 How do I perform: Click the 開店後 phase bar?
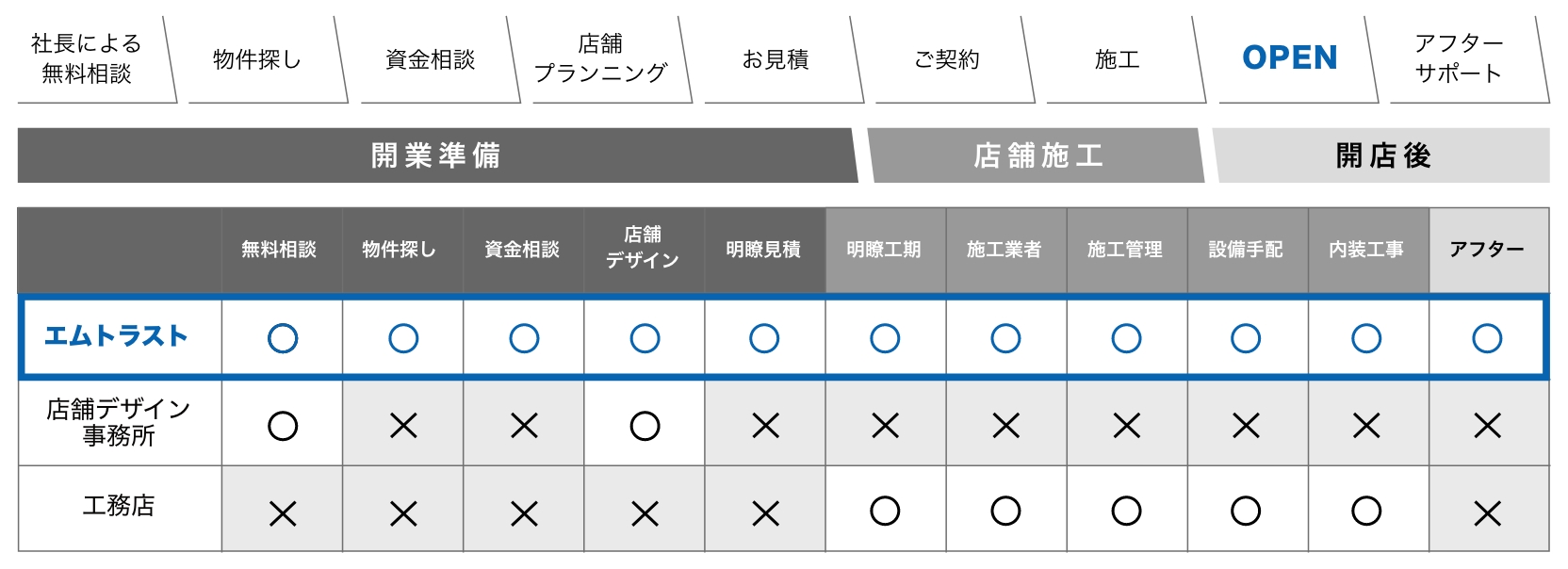[1381, 155]
